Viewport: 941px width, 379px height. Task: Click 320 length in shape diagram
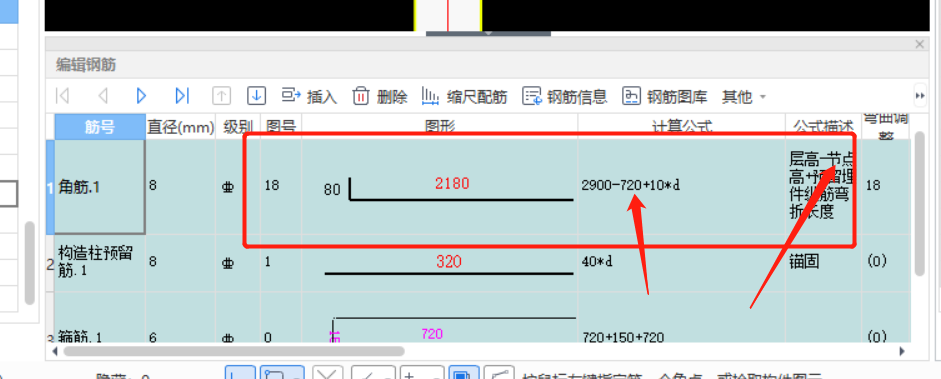(449, 261)
